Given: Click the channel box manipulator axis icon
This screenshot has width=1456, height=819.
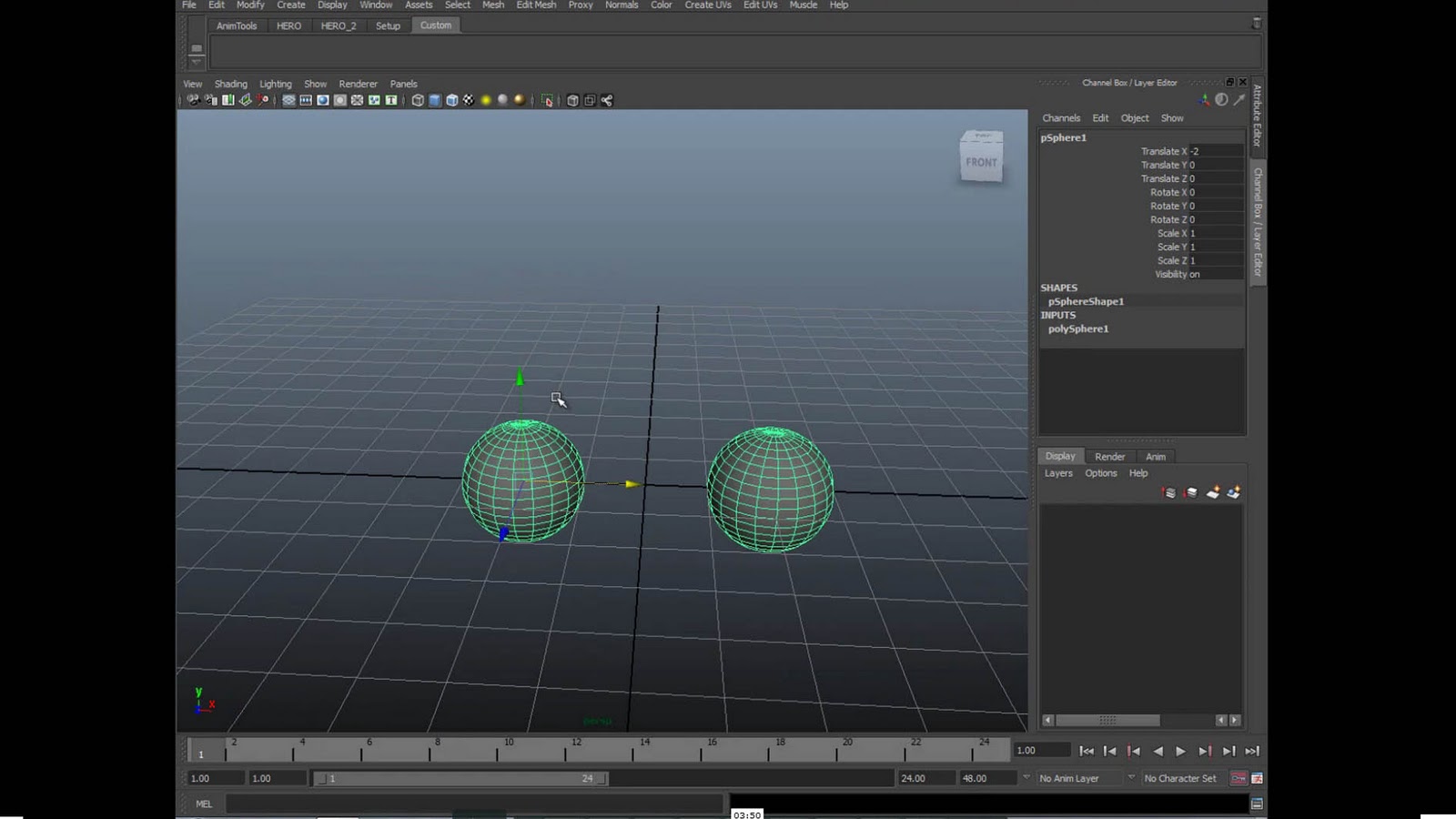Looking at the screenshot, I should tap(1204, 100).
